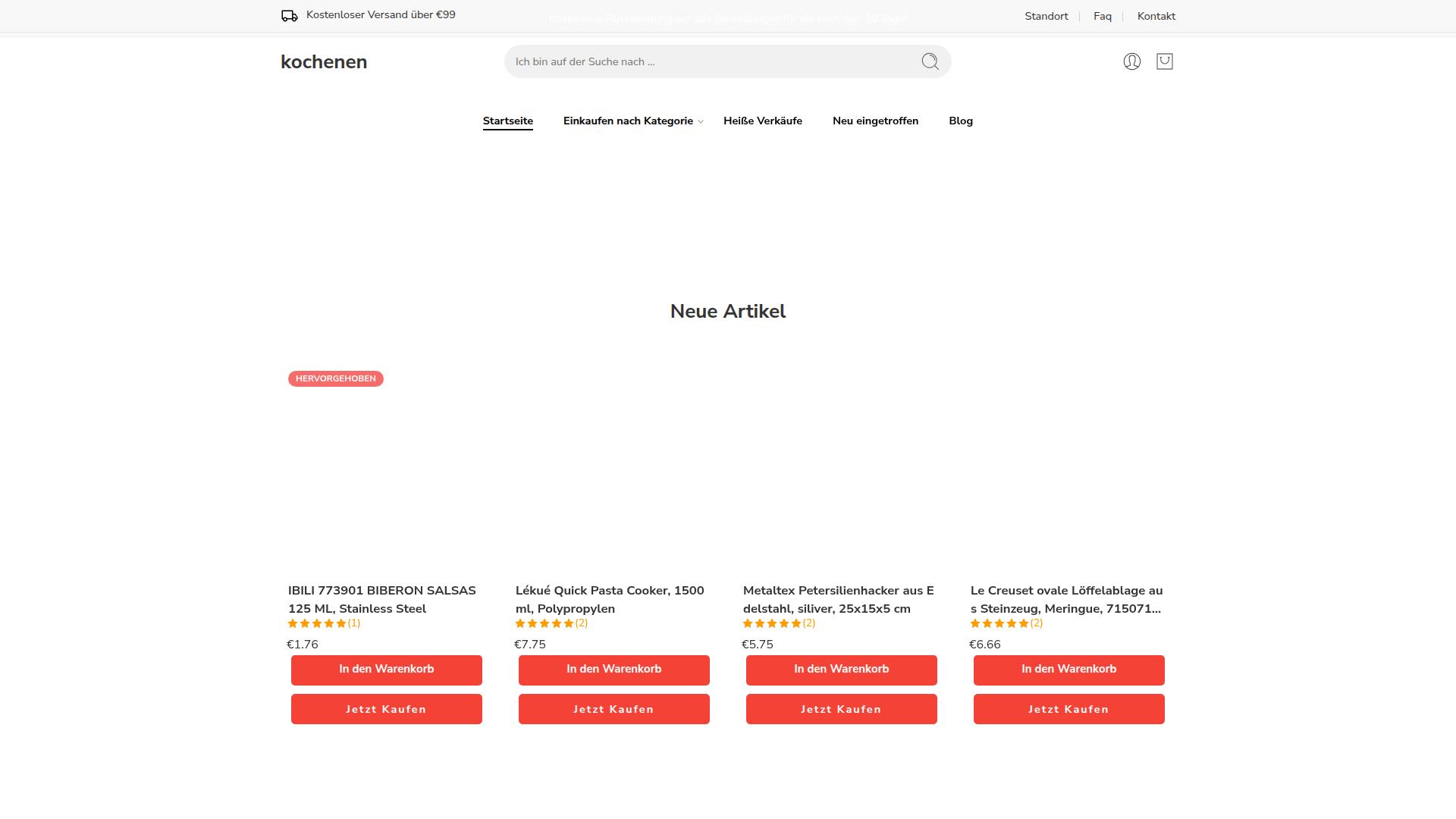Open Neu eingetroffen menu item

click(875, 121)
